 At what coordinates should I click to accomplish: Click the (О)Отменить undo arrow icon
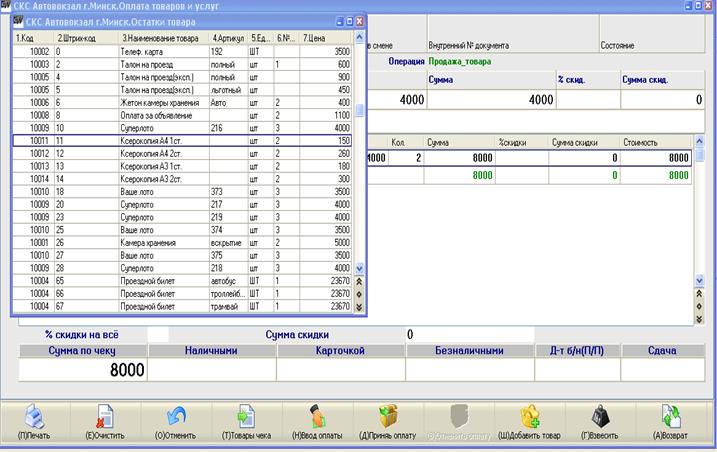click(x=176, y=417)
